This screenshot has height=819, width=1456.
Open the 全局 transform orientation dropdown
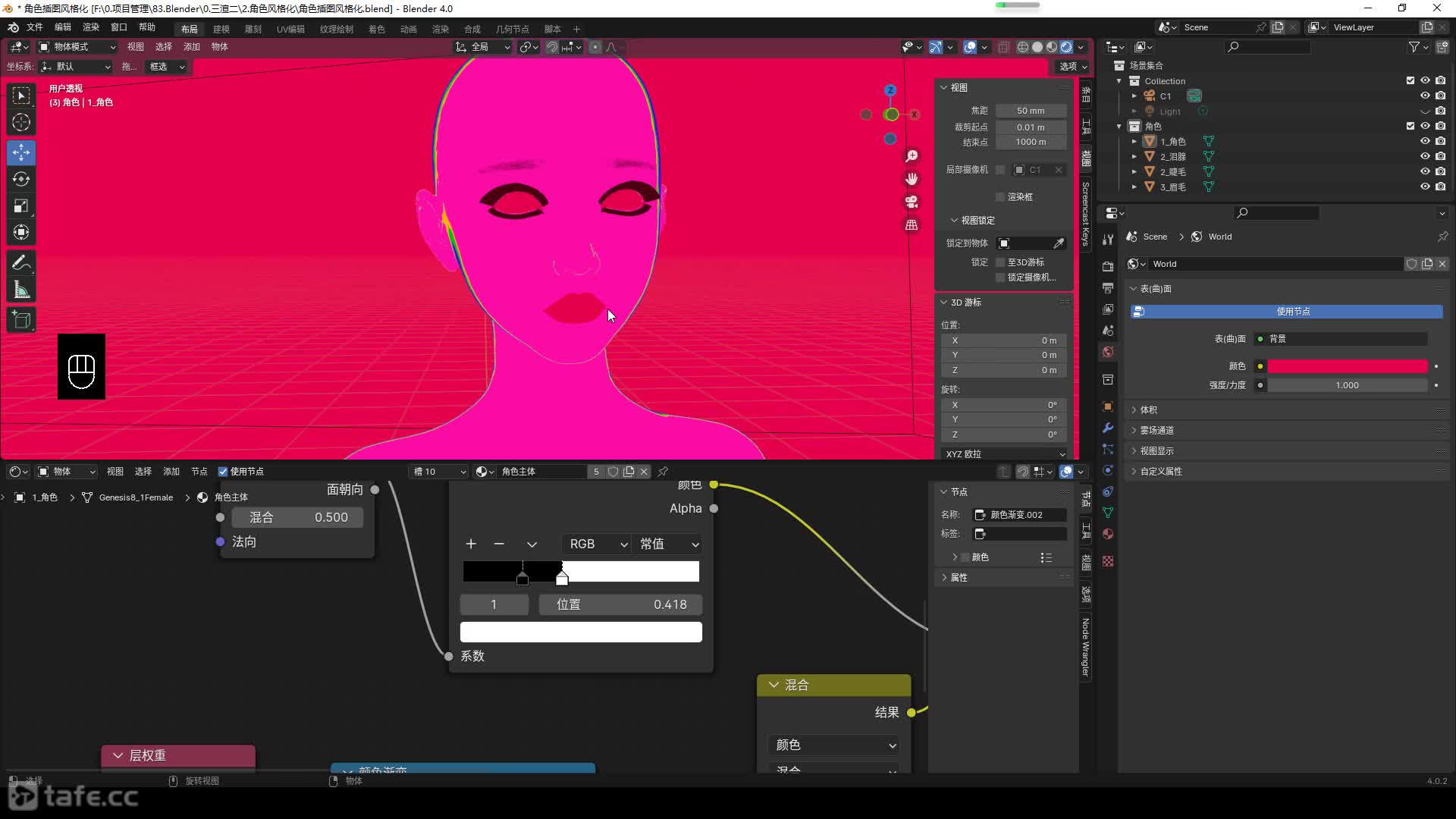click(483, 47)
